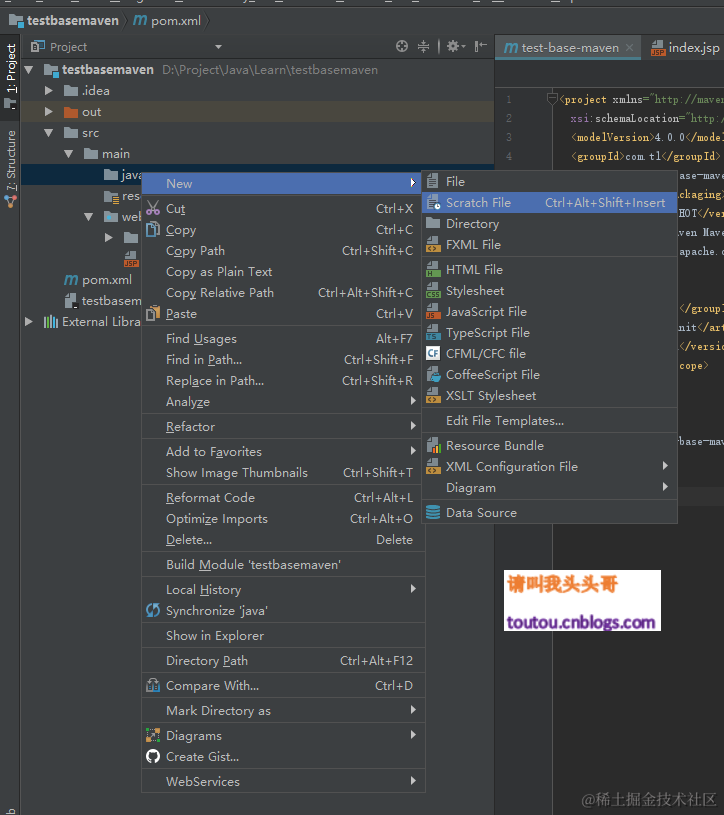
Task: Expand the XML Configuration File submenu arrow
Action: point(665,466)
